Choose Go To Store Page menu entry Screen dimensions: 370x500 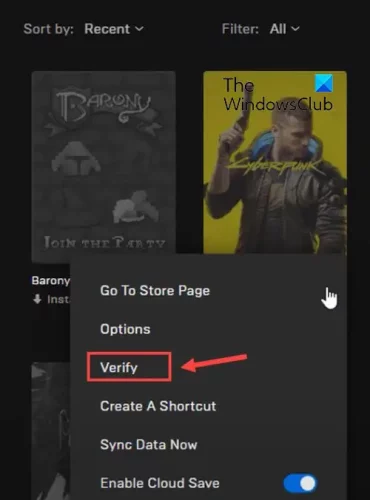tap(155, 291)
